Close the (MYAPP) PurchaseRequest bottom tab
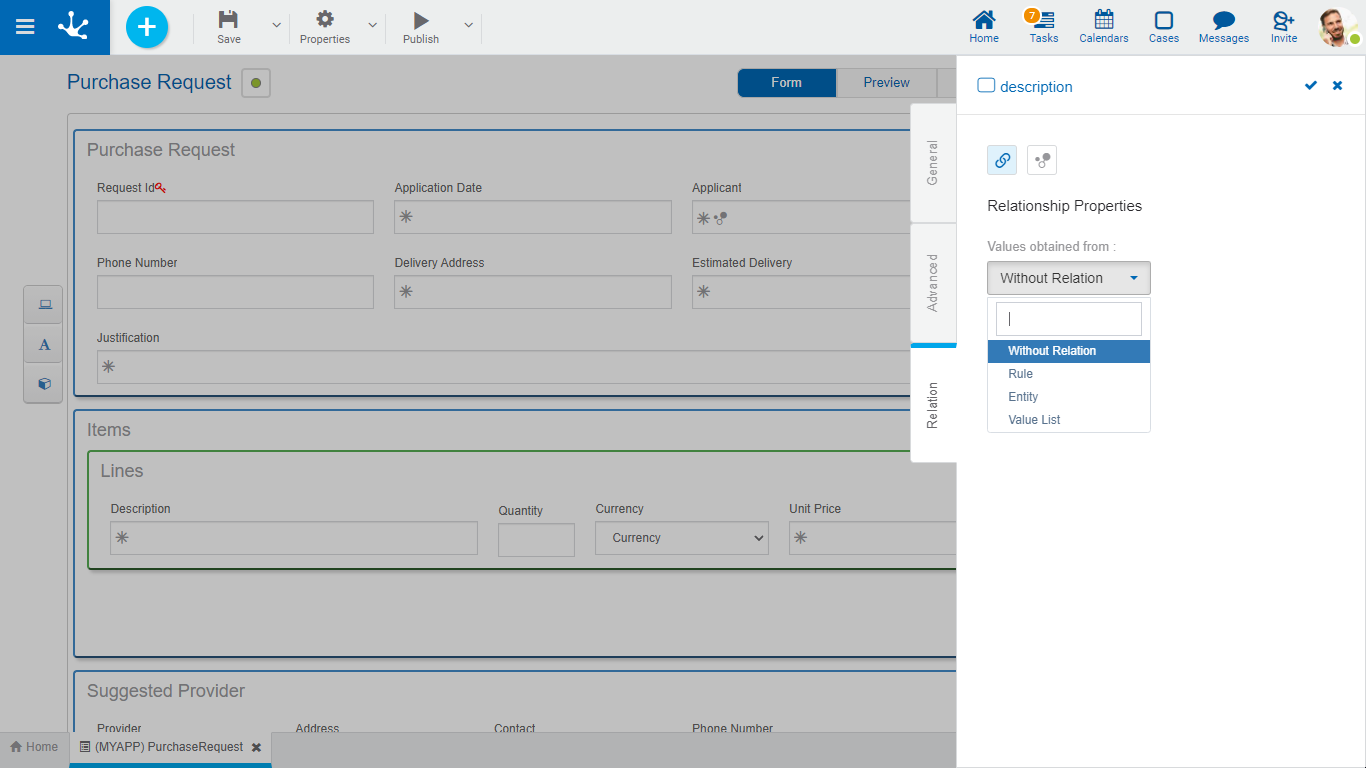Screen dimensions: 1366x768 coord(256,747)
